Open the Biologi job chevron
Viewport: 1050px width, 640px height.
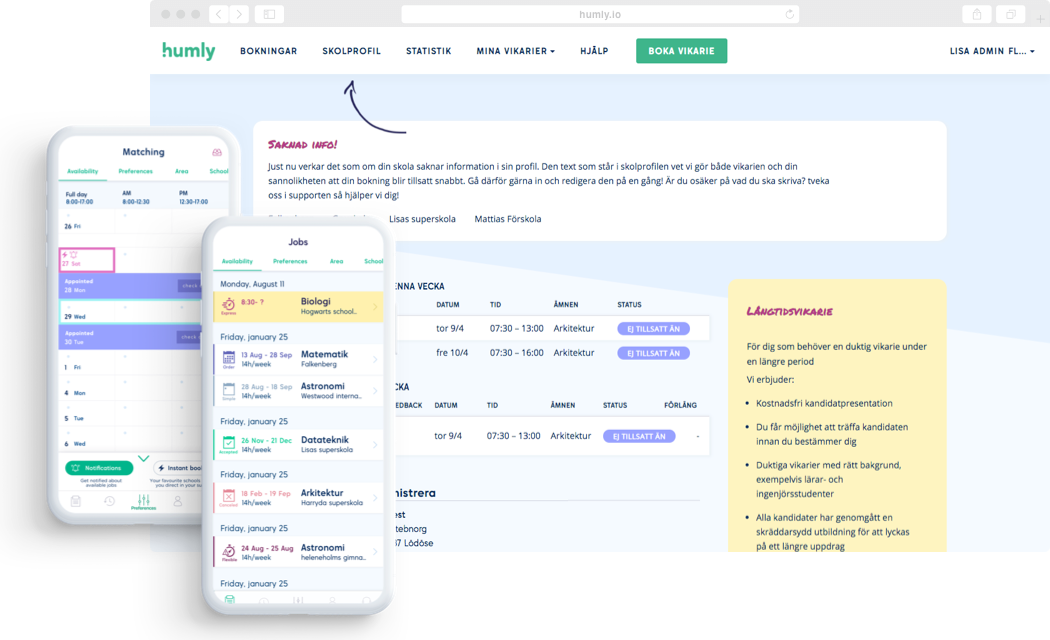click(375, 307)
